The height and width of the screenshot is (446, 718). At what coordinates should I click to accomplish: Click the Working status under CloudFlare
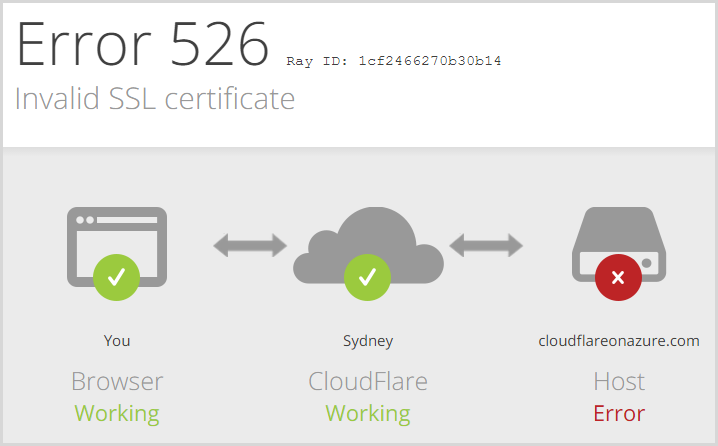[x=368, y=414]
